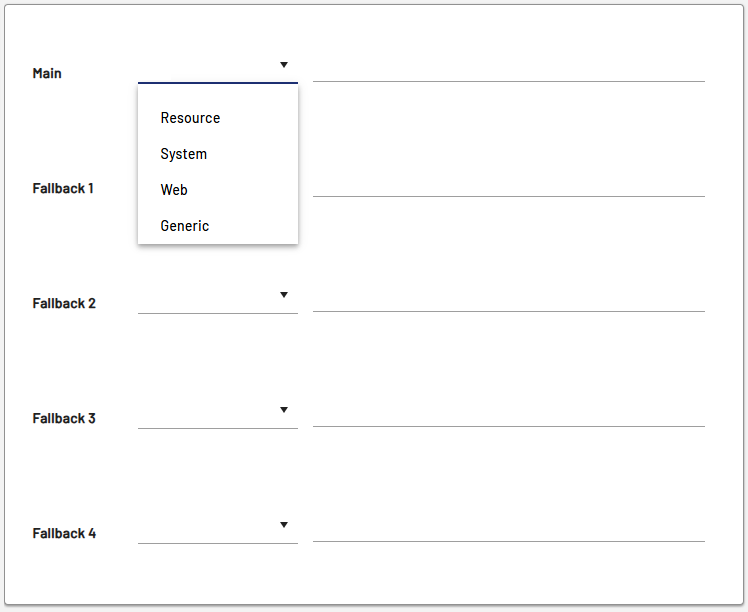Select the Generic option in the dropdown

click(185, 226)
